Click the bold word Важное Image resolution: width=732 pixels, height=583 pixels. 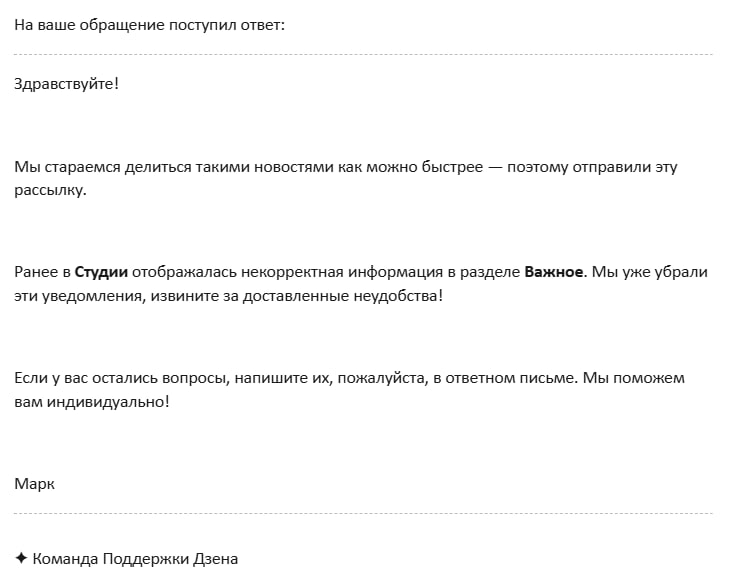click(x=554, y=272)
